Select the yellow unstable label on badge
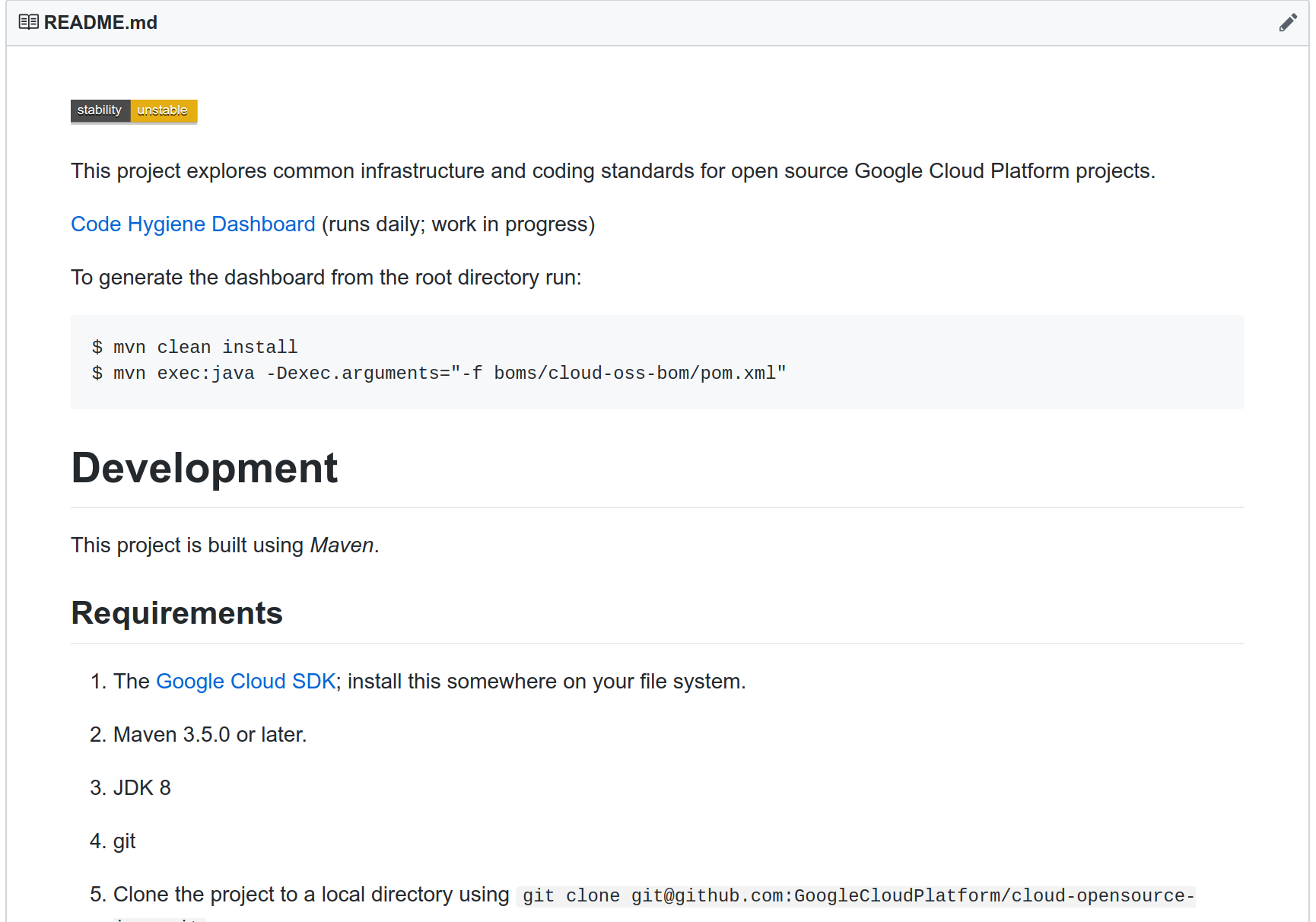The height and width of the screenshot is (922, 1316). pos(162,110)
